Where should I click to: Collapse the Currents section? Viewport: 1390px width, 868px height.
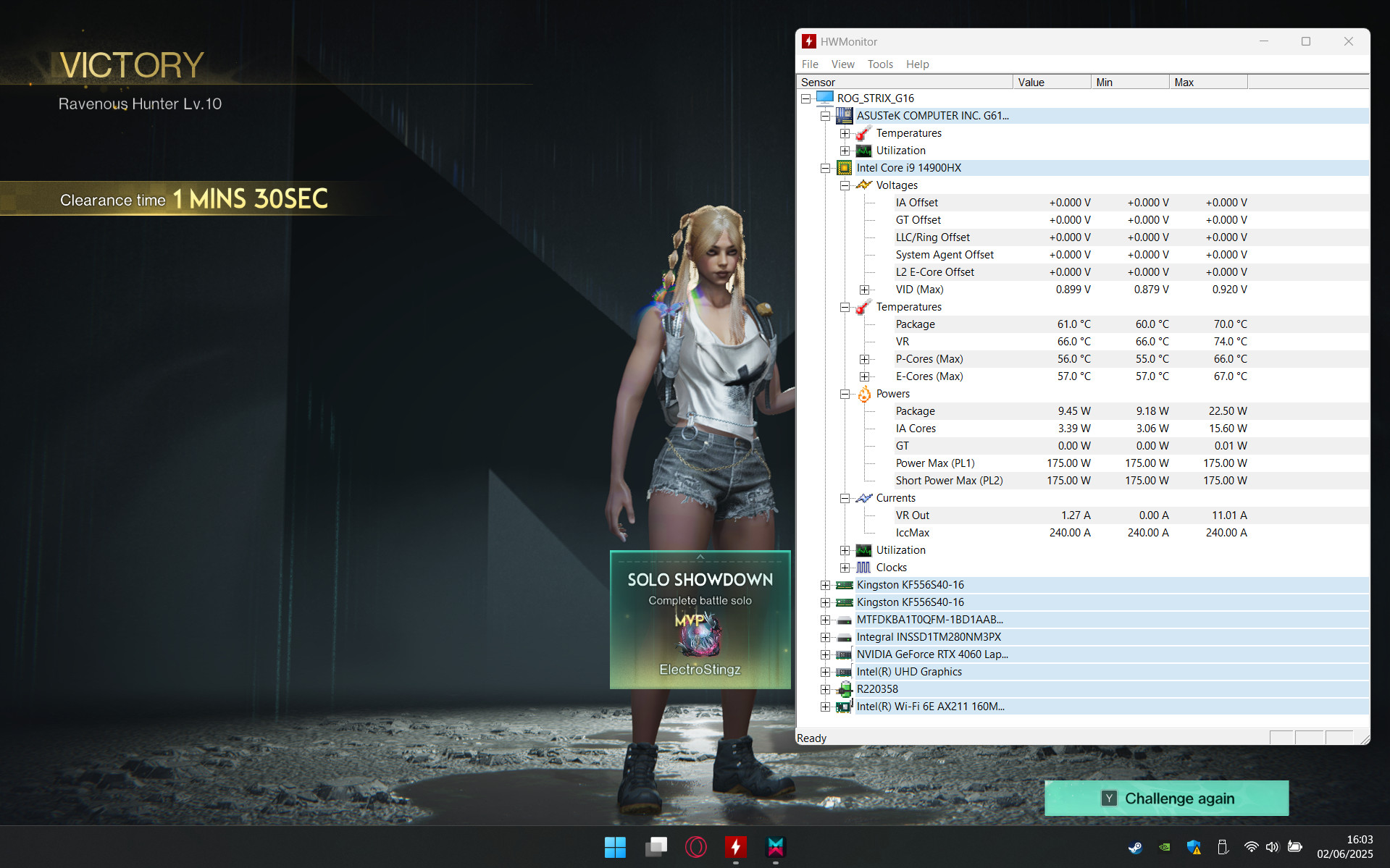click(845, 498)
